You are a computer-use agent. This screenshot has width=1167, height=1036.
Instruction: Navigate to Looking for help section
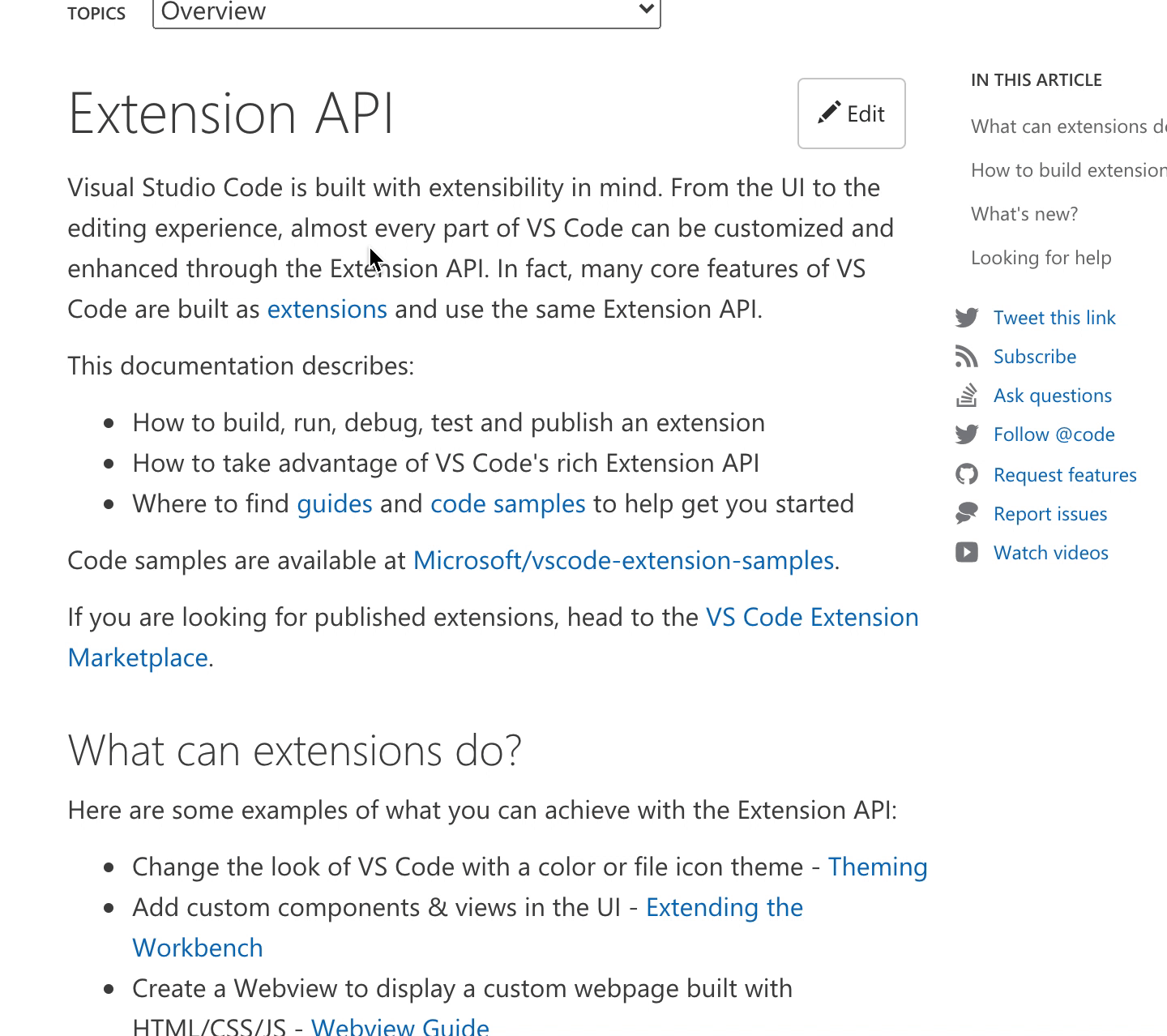click(x=1041, y=257)
